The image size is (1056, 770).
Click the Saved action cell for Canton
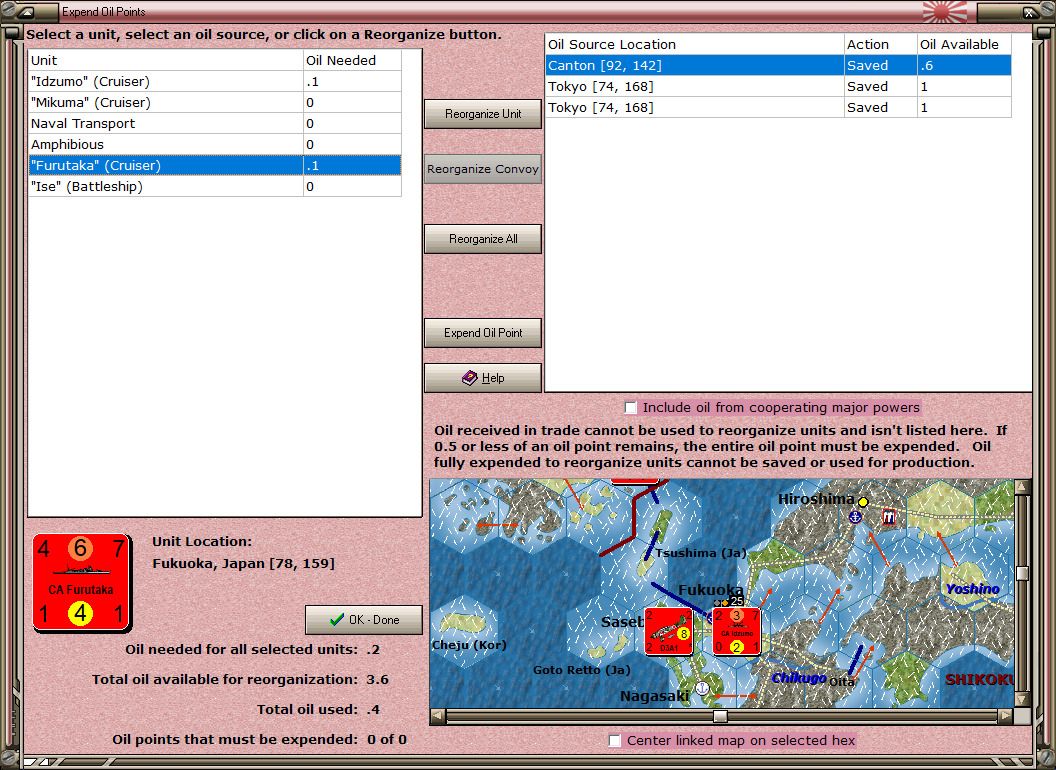pyautogui.click(x=881, y=65)
